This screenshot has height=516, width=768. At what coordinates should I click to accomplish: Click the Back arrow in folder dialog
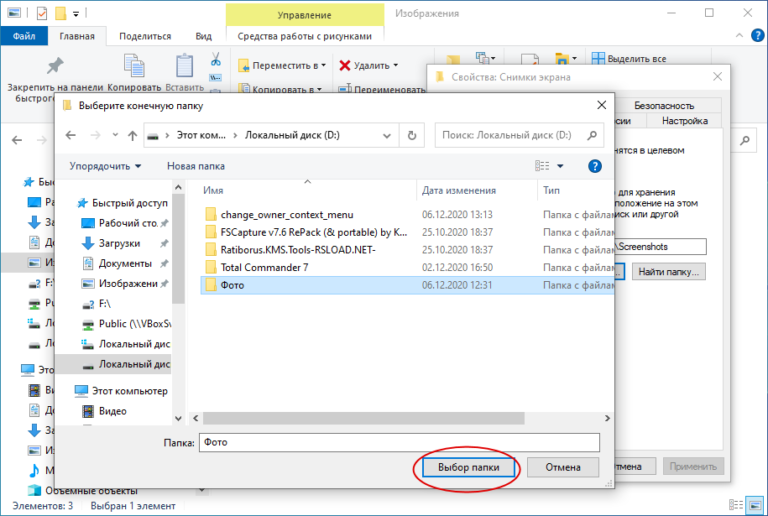70,135
